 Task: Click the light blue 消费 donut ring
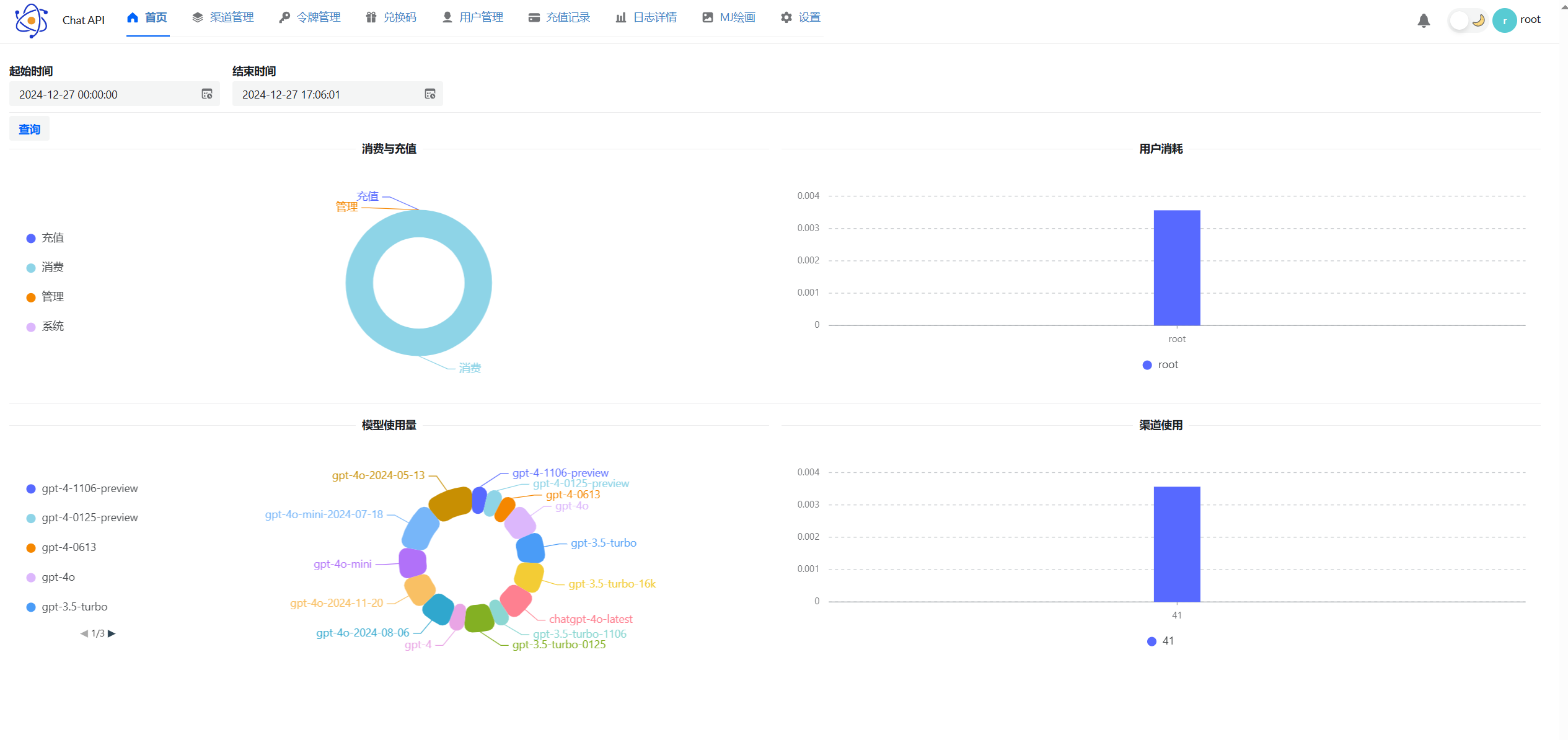coord(359,283)
